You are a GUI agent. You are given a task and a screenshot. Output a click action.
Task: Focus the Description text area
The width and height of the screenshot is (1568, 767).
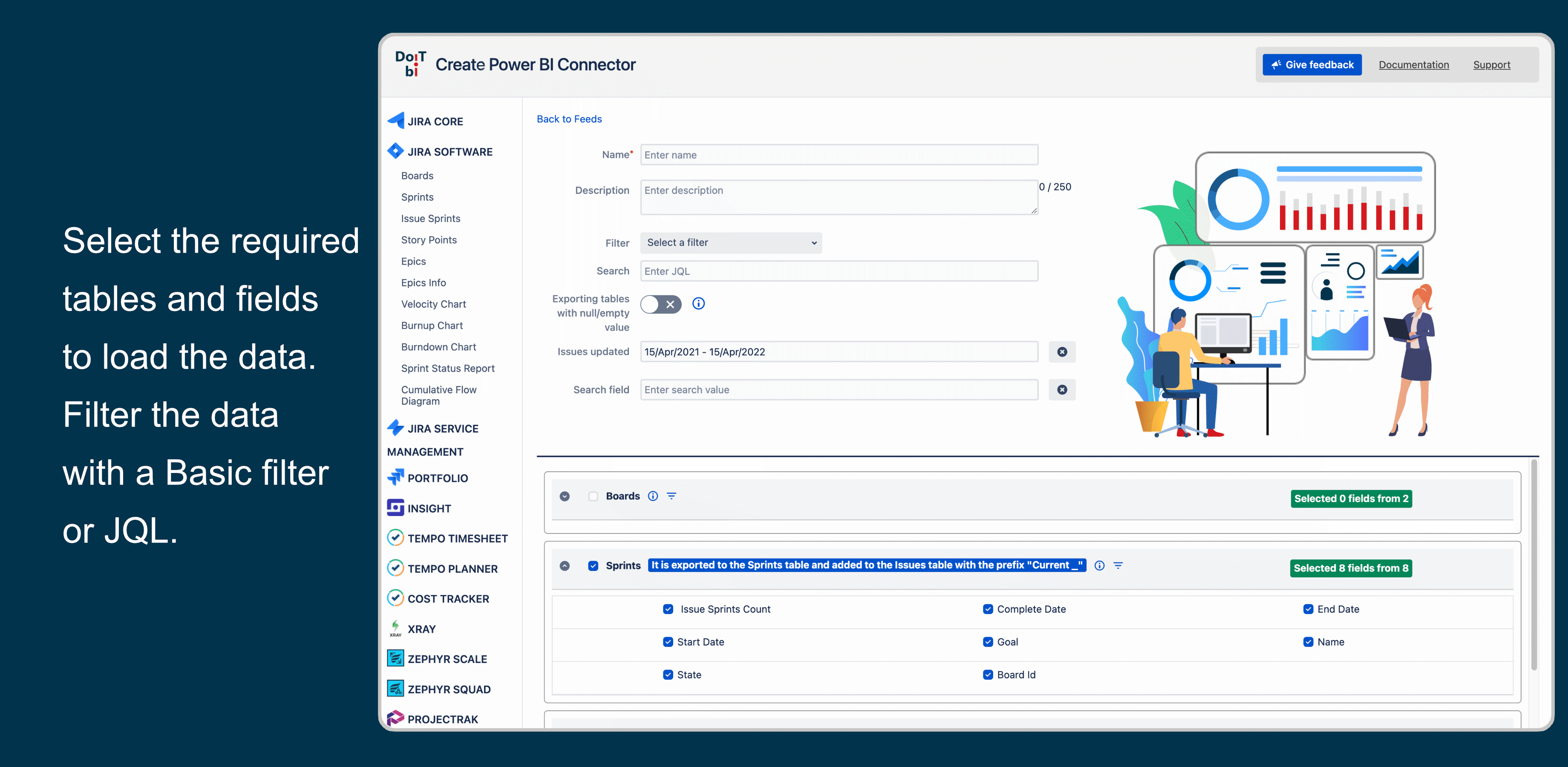click(x=839, y=197)
